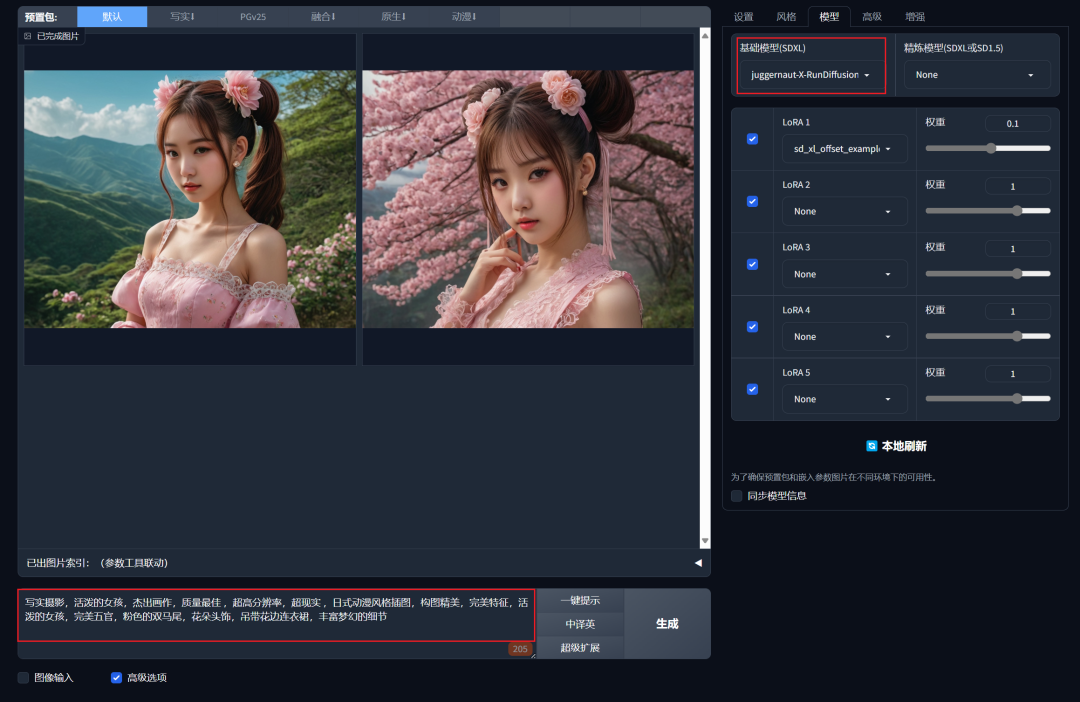
Task: Click the LoRA 3 weight value field
Action: coord(1018,249)
